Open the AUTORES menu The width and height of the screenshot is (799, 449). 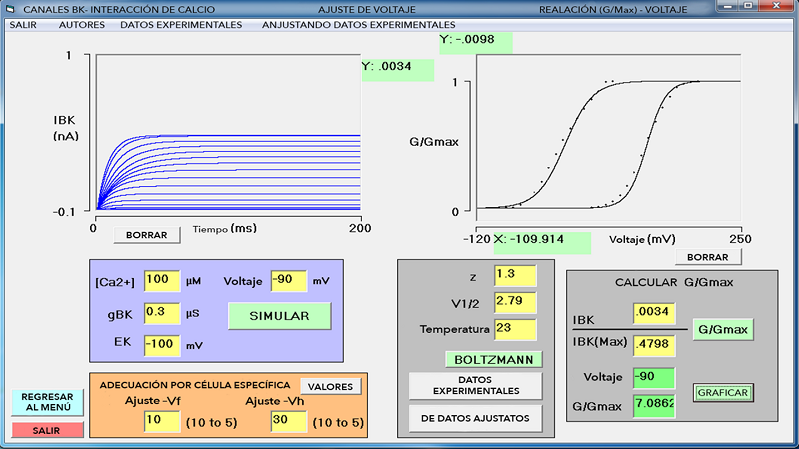81,24
